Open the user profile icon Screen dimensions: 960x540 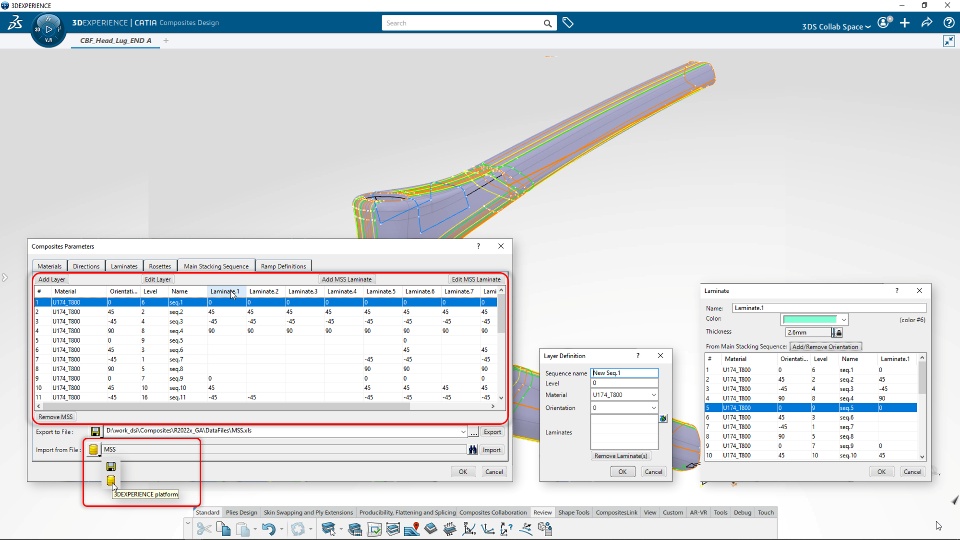coord(884,23)
